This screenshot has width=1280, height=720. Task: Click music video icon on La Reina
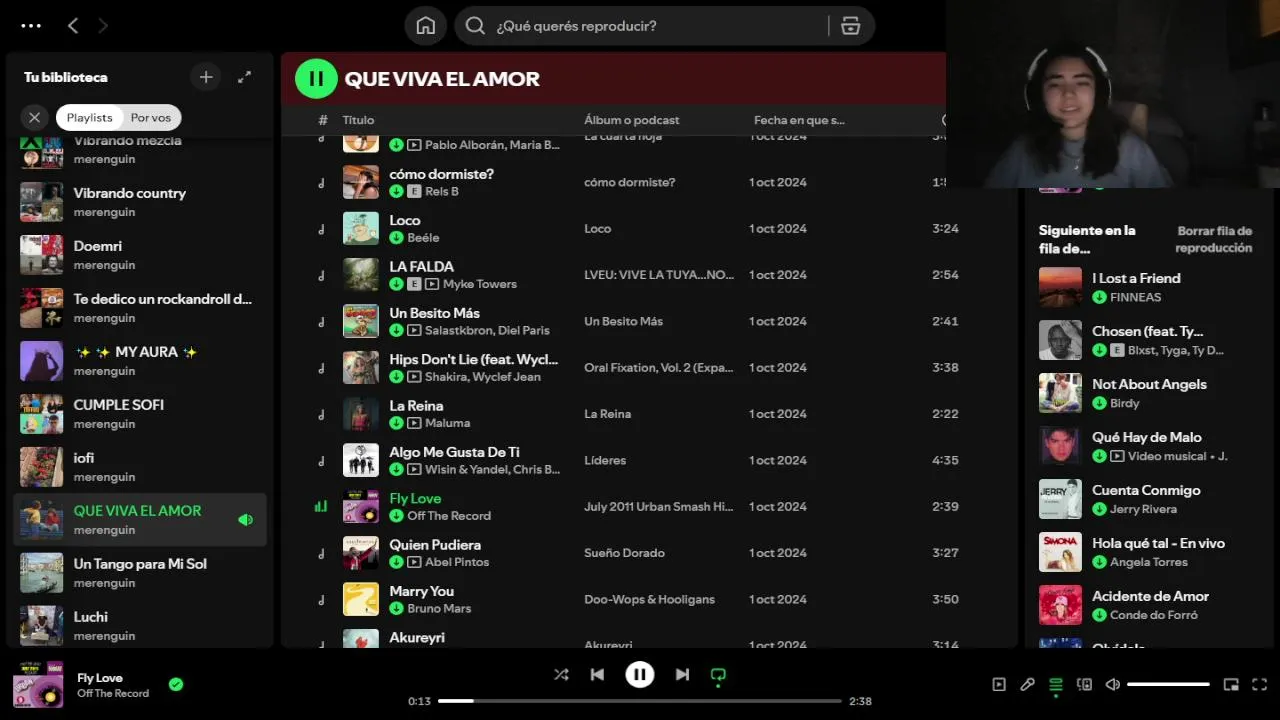(x=414, y=423)
